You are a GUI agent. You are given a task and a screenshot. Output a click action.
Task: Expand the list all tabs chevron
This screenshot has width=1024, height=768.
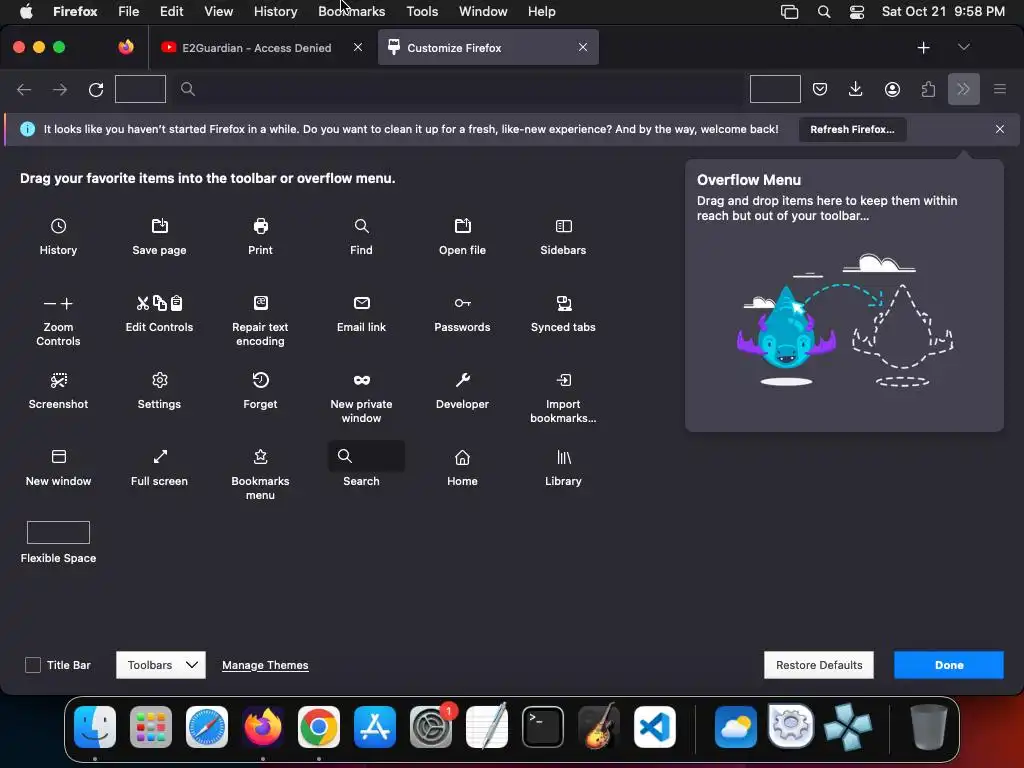point(963,47)
